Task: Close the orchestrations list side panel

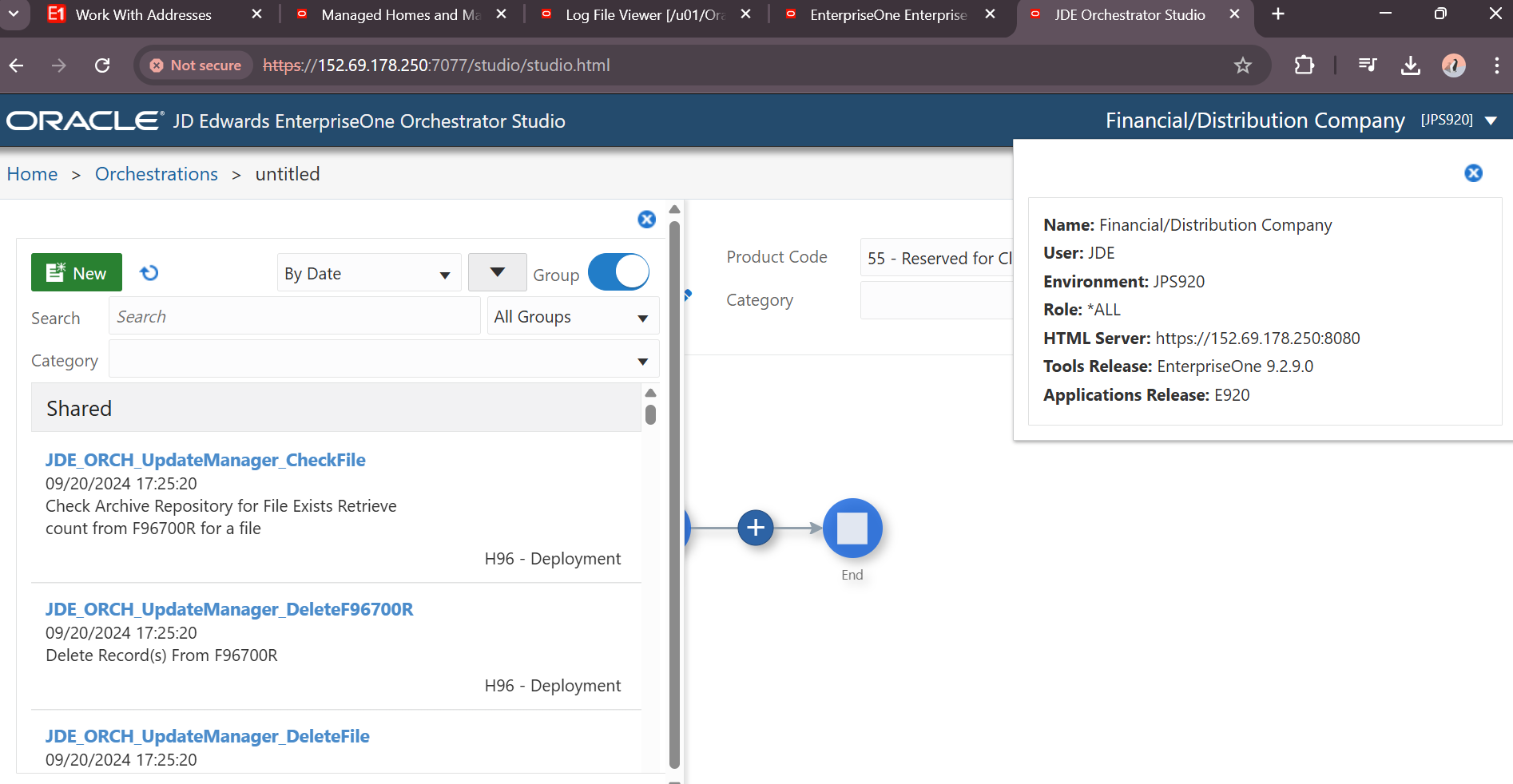Action: pyautogui.click(x=646, y=220)
